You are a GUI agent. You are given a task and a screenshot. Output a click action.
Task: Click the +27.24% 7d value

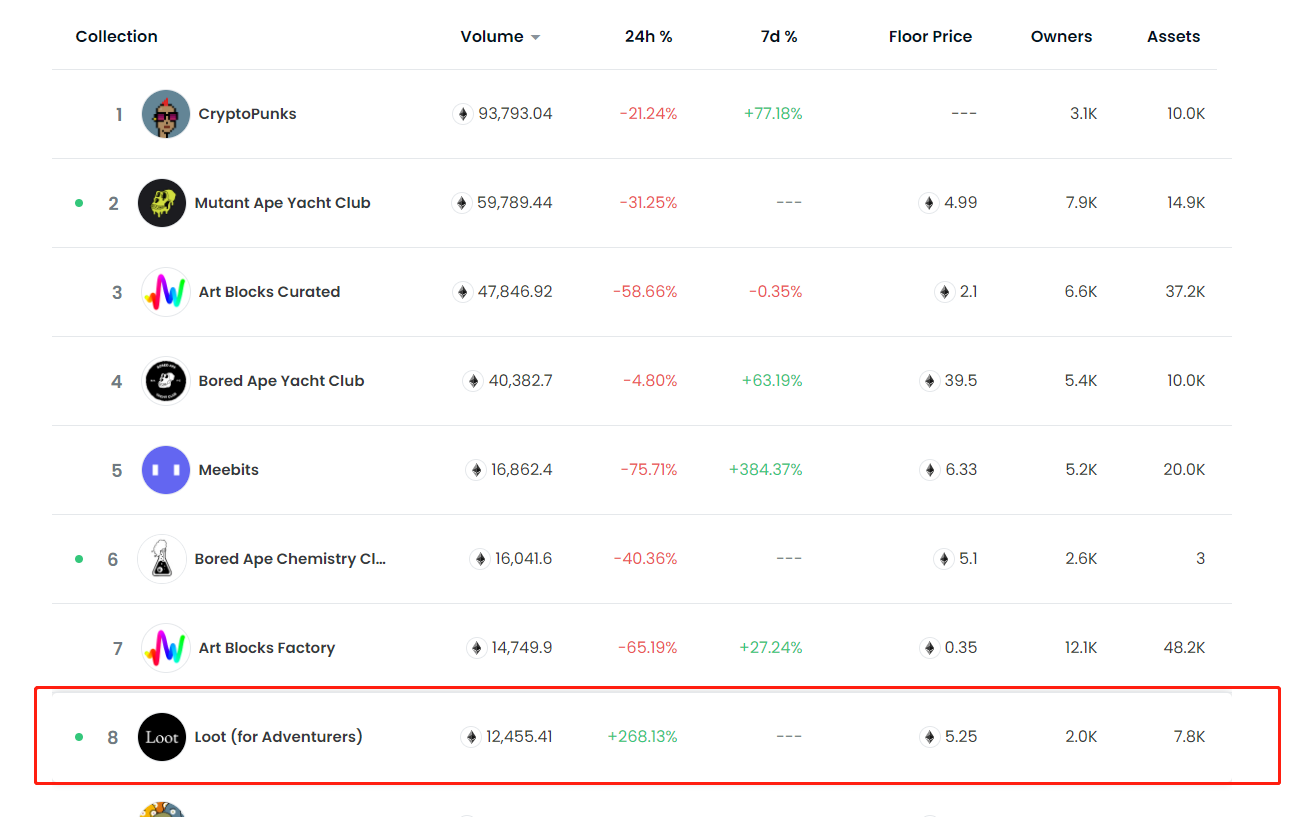pos(771,648)
